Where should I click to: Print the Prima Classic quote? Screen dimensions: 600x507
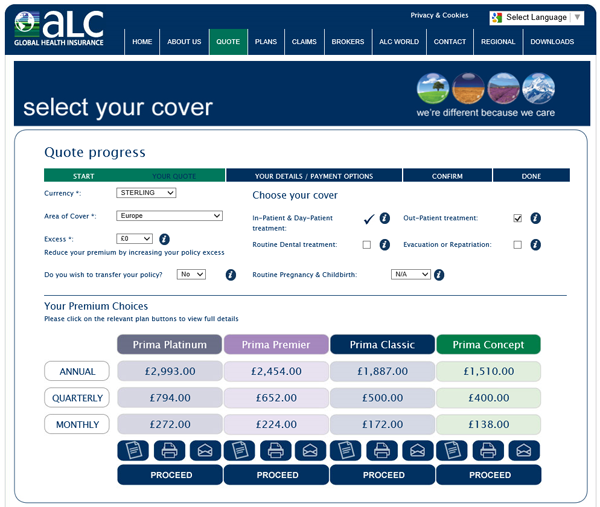(382, 450)
